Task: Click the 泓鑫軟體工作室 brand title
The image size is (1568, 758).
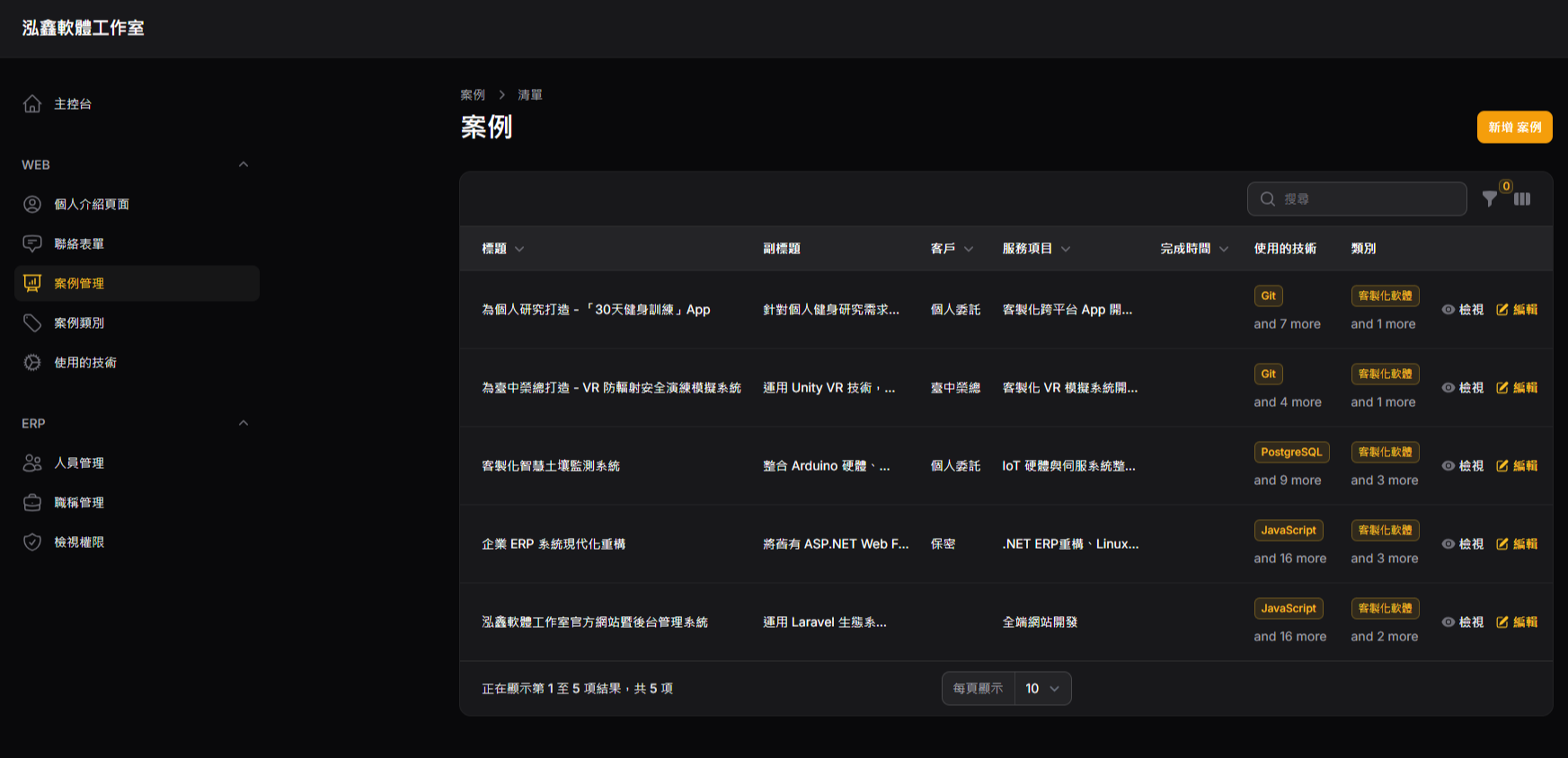Action: [x=83, y=28]
